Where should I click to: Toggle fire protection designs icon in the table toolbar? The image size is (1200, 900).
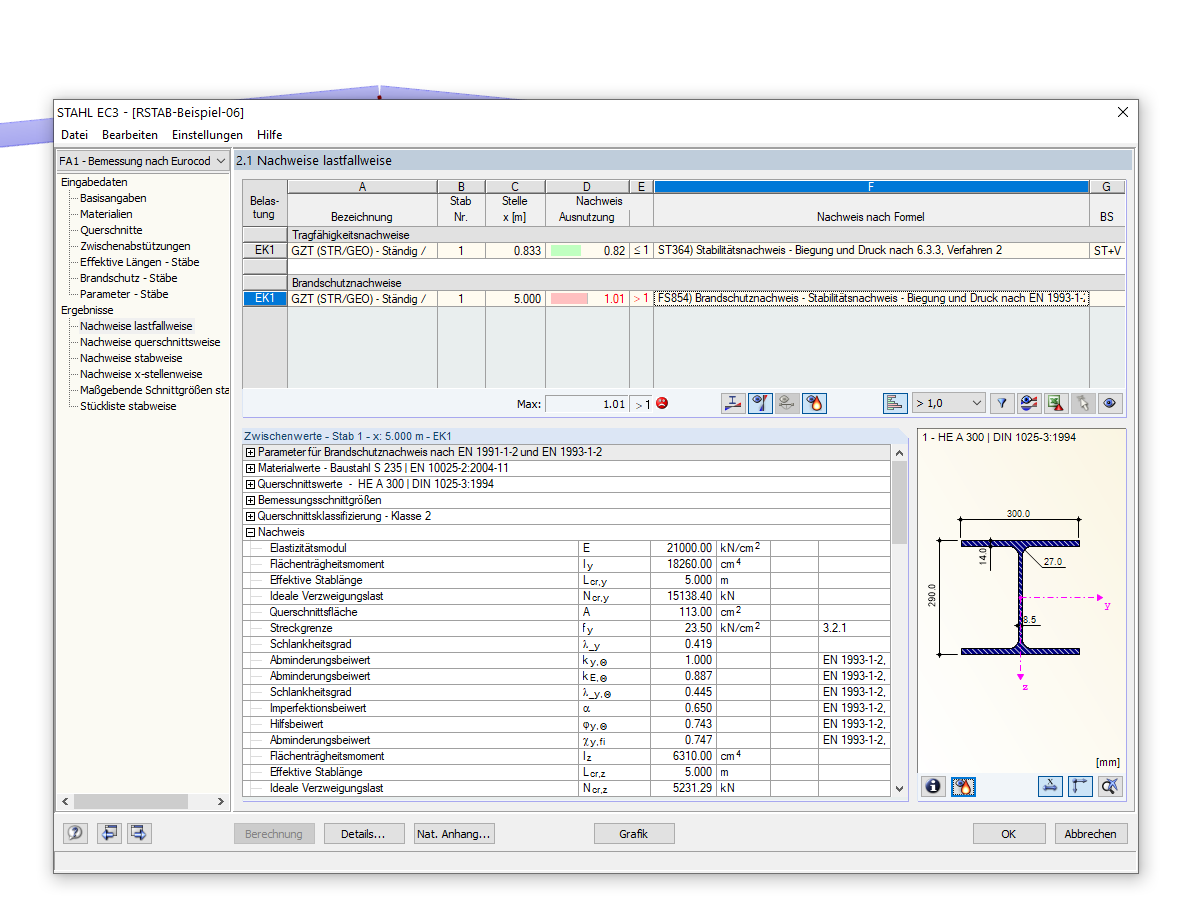814,403
